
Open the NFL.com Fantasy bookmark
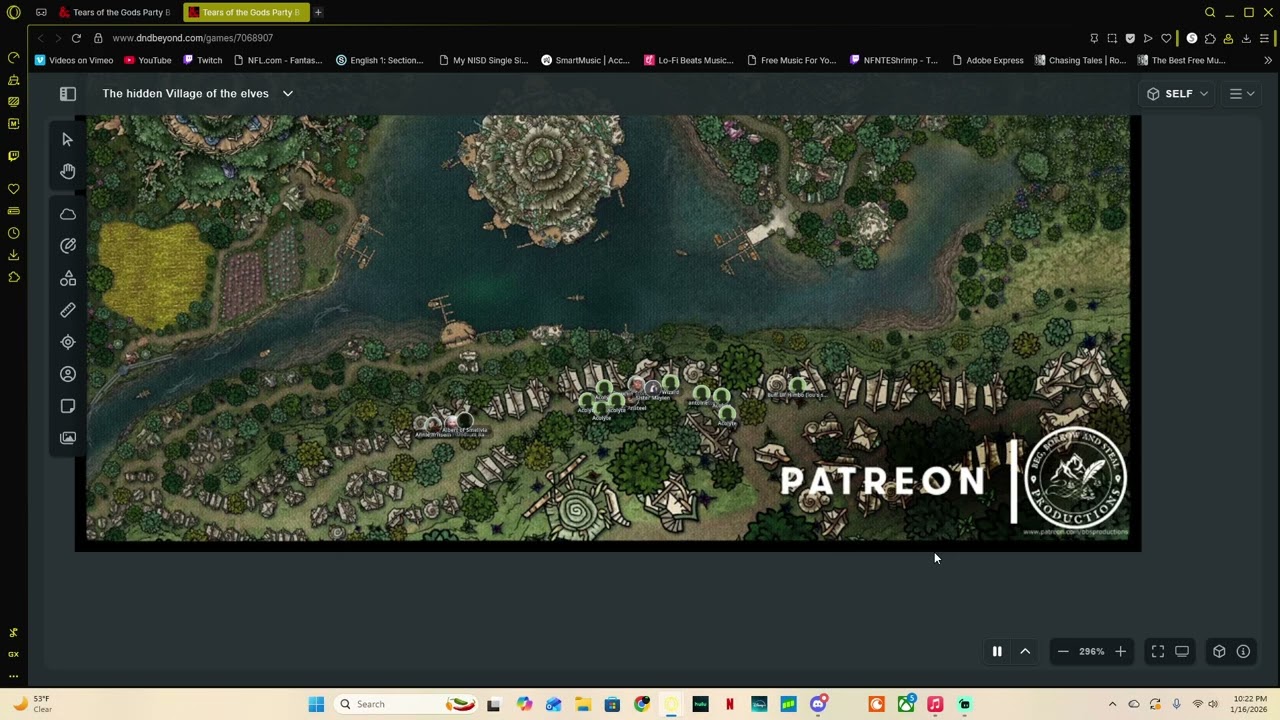(x=278, y=60)
